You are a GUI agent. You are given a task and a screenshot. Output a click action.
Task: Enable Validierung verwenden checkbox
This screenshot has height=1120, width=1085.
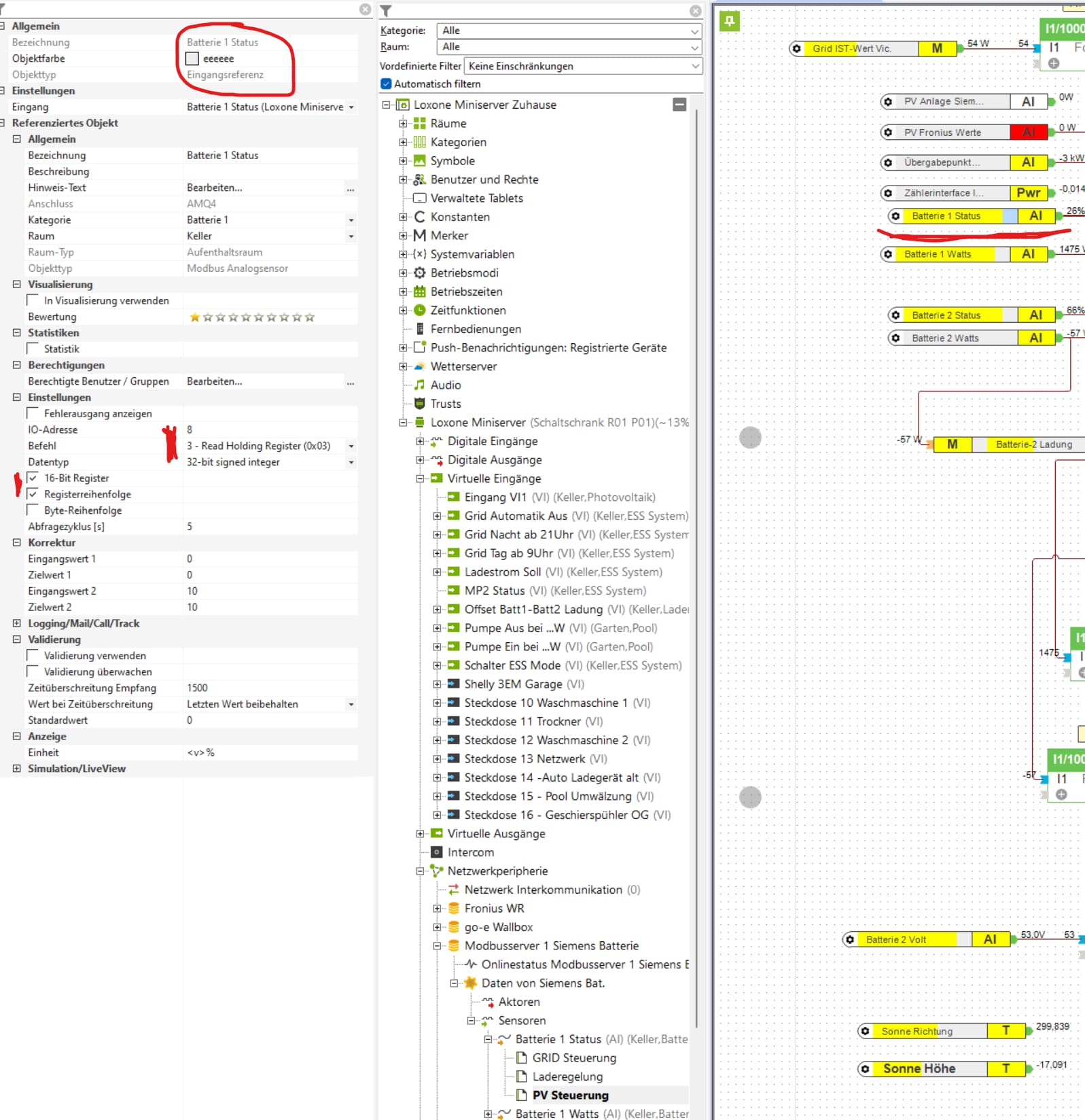pyautogui.click(x=33, y=656)
